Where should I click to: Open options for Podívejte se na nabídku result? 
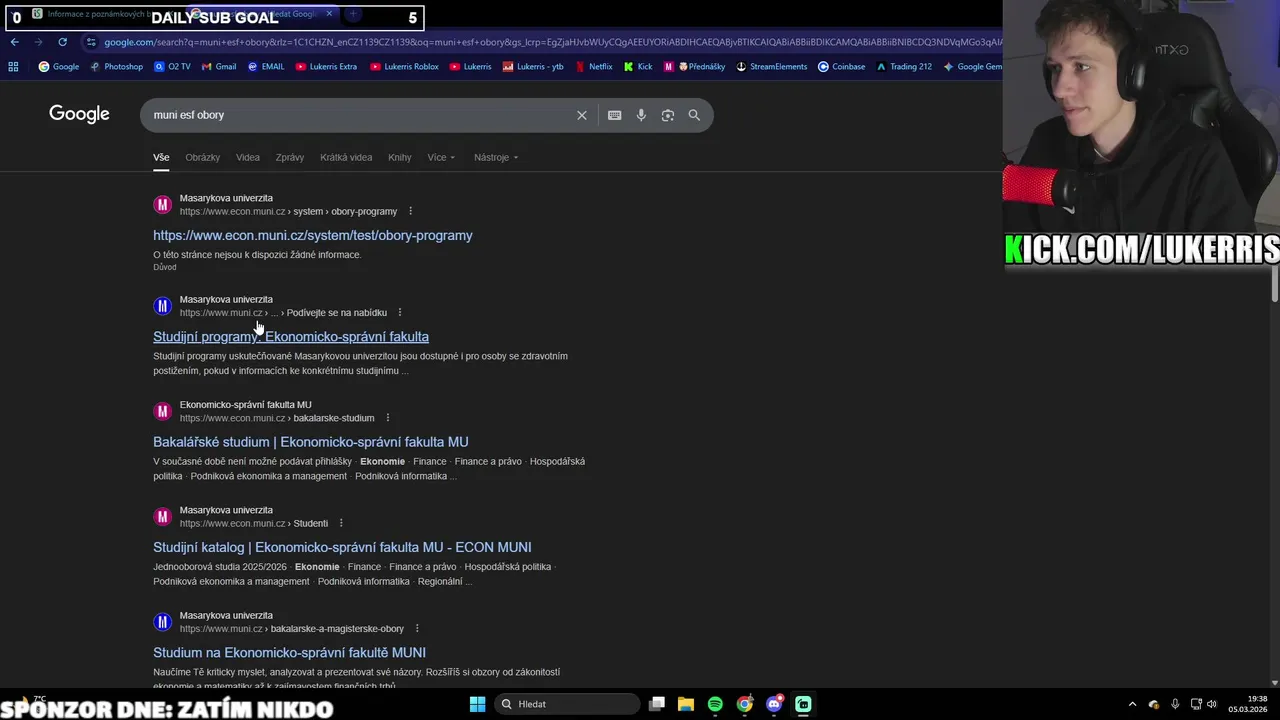pos(400,313)
